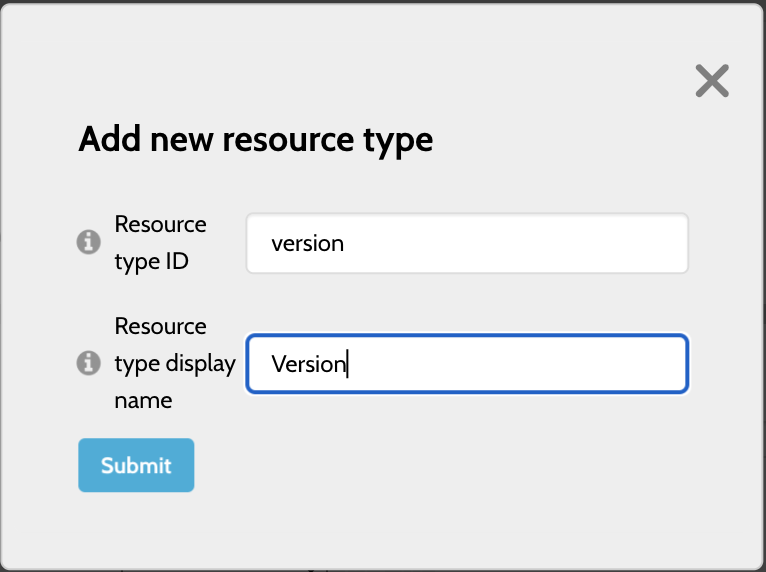Click the 'Resource type display name' label
This screenshot has height=572, width=766.
click(x=175, y=363)
